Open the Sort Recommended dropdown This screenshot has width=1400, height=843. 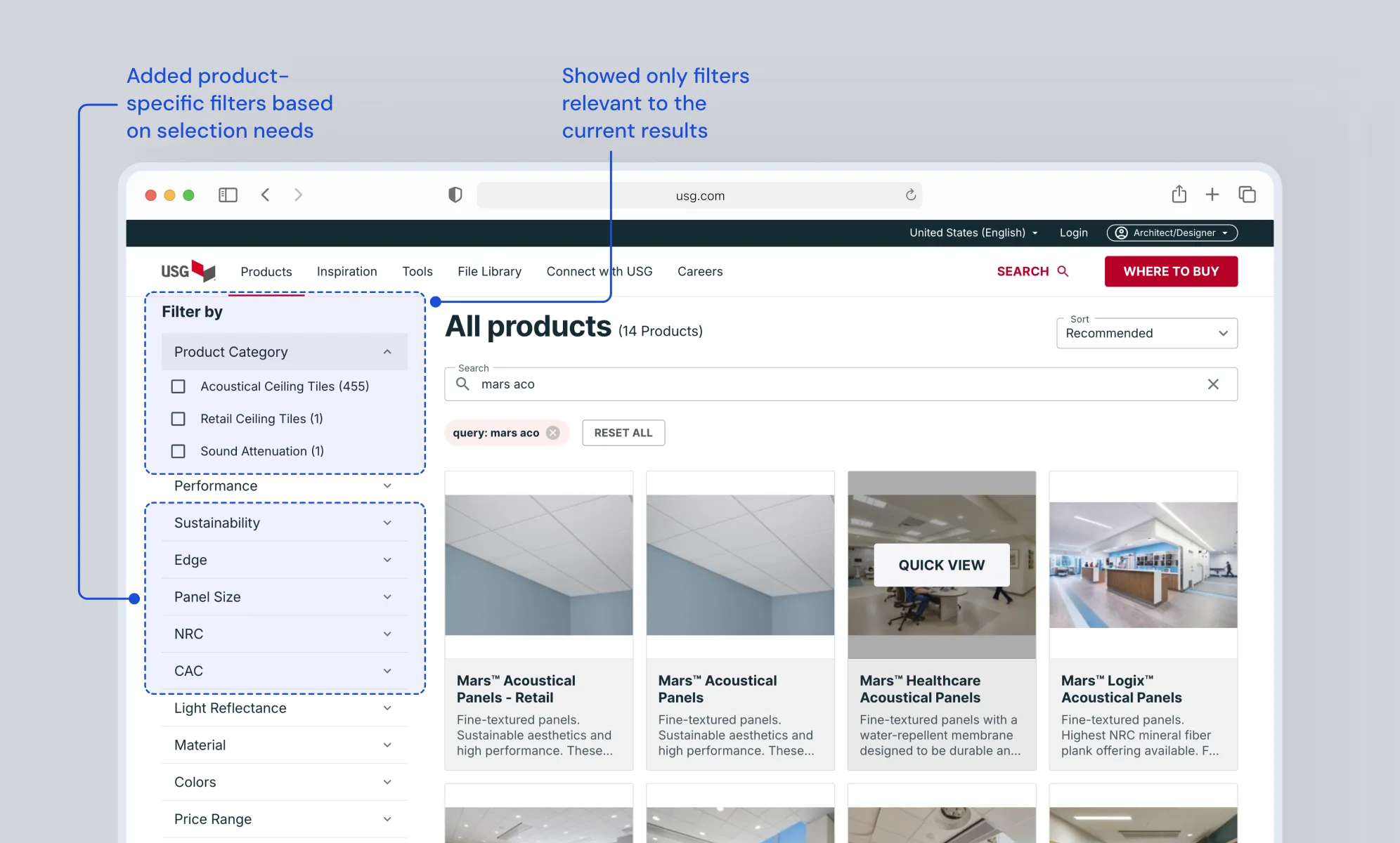1146,333
